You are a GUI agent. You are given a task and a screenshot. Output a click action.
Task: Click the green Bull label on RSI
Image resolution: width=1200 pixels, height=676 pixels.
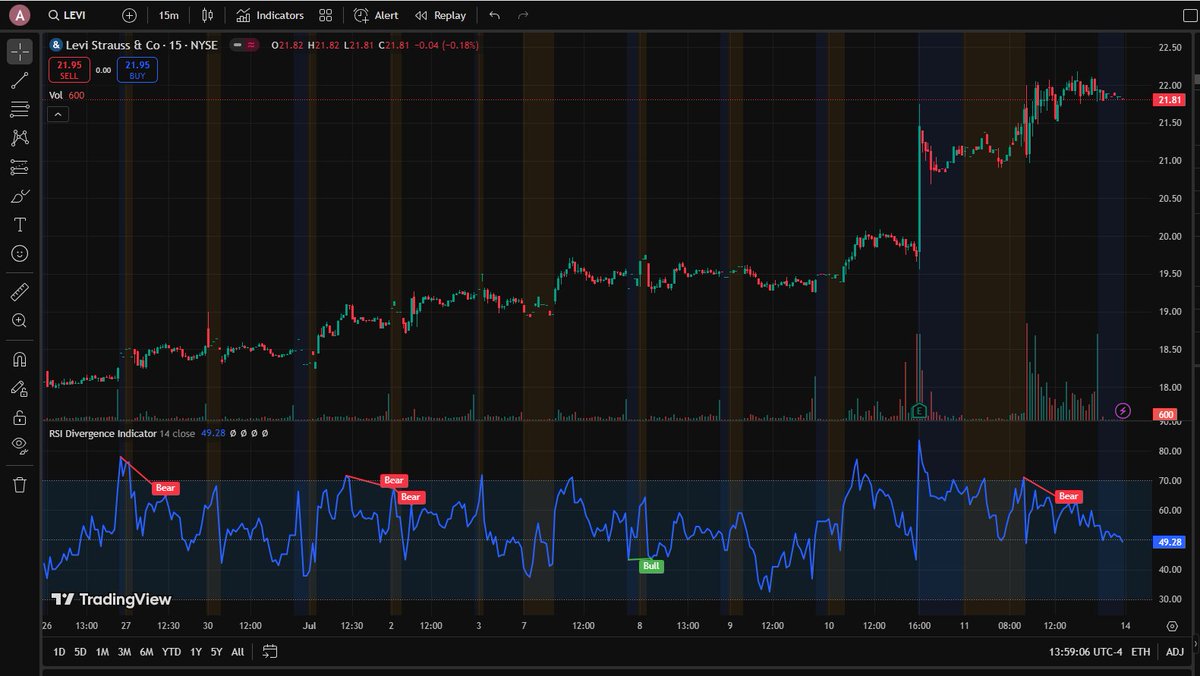651,566
